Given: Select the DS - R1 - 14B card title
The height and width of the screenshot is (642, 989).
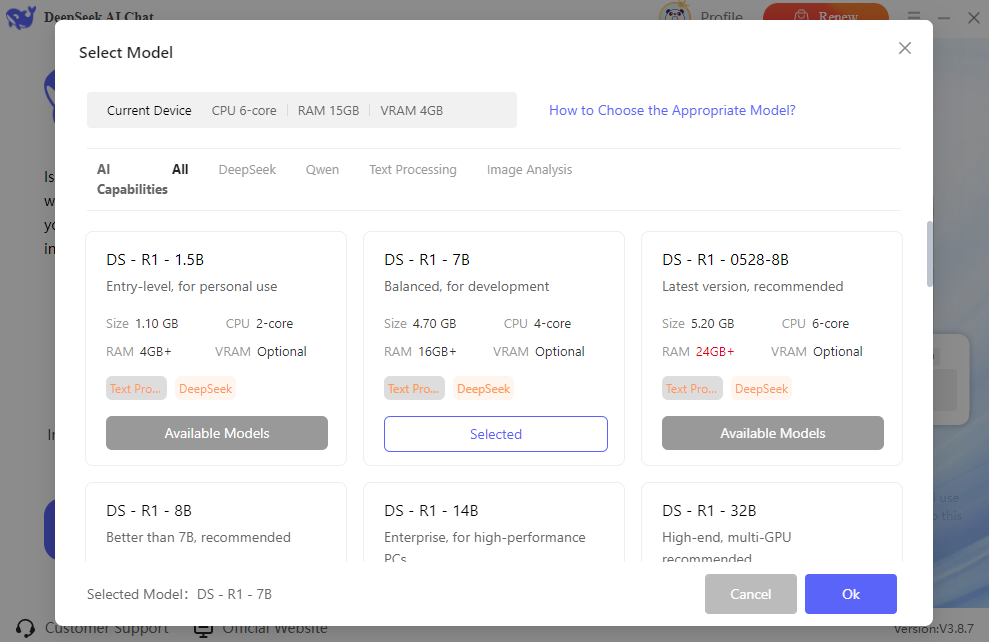Looking at the screenshot, I should [x=431, y=511].
